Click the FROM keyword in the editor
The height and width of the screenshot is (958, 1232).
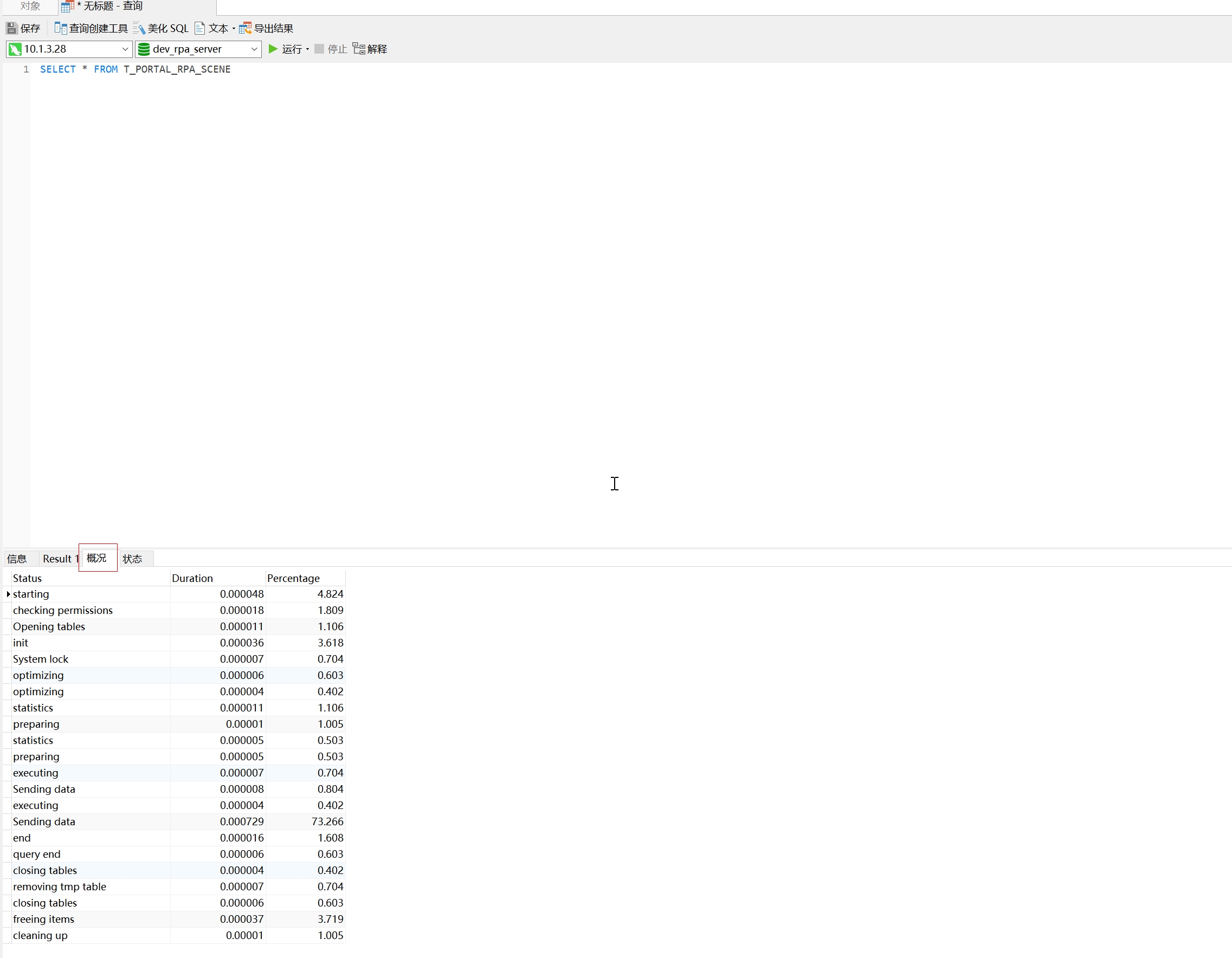[106, 69]
